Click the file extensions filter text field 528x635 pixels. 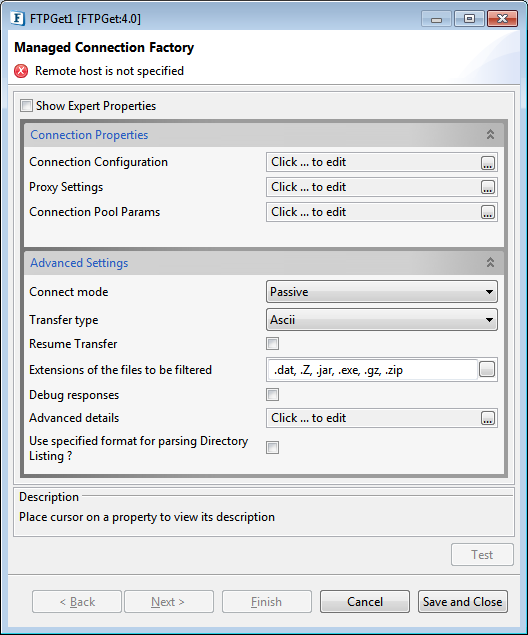coord(373,370)
